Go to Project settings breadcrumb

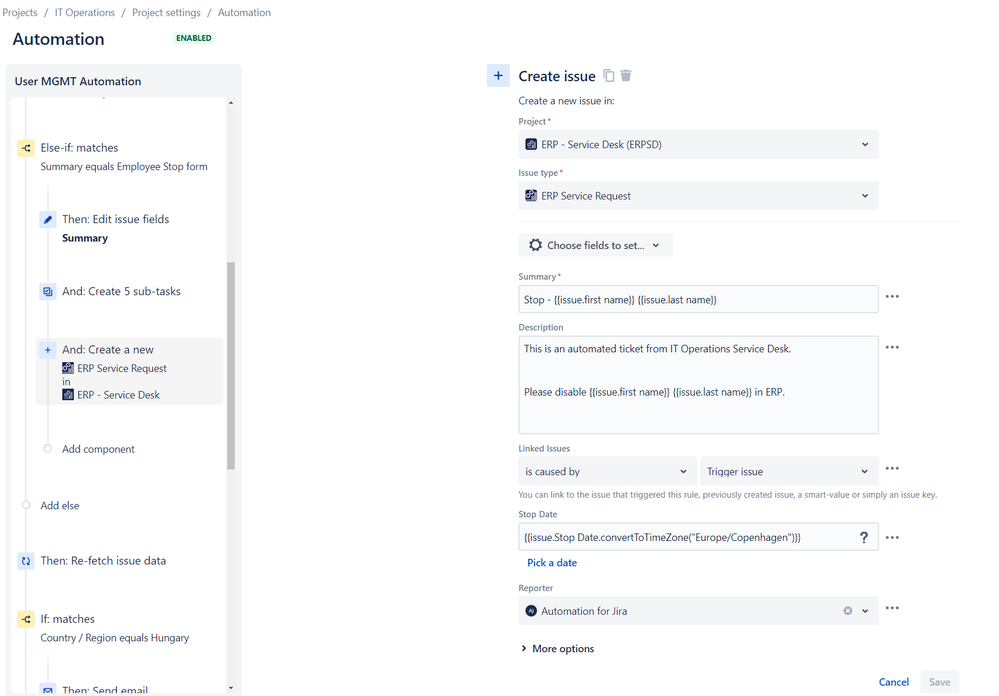tap(166, 13)
